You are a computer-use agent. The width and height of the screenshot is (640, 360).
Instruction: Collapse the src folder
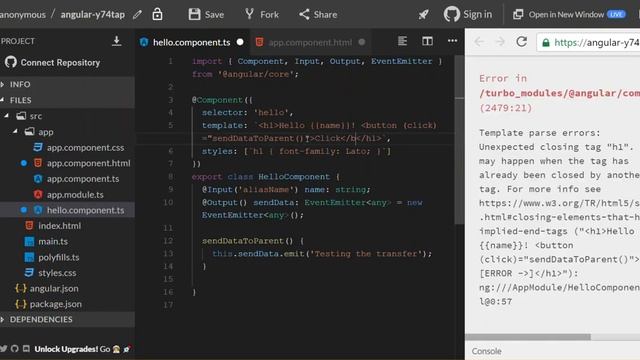7,116
